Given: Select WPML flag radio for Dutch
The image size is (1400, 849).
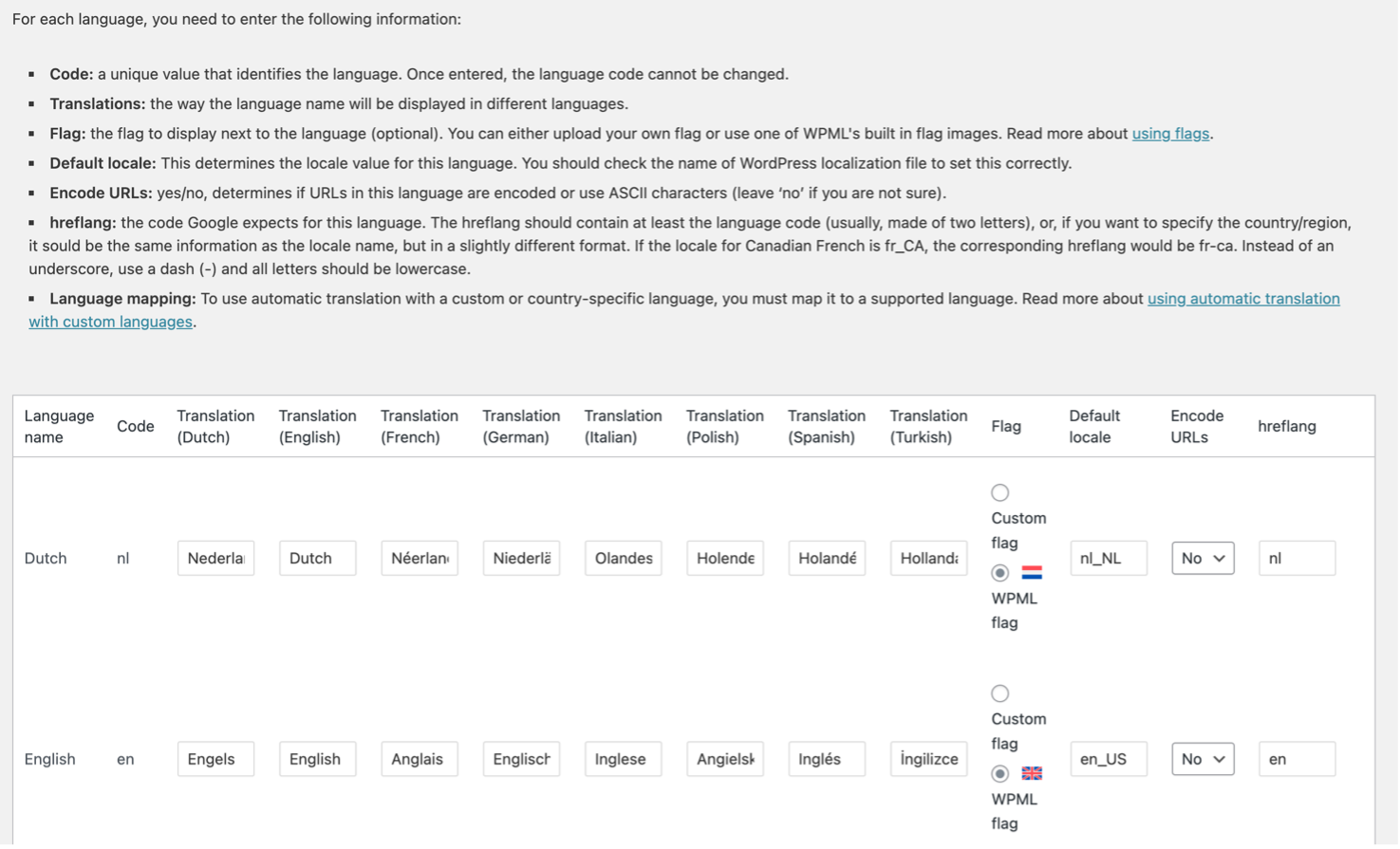Looking at the screenshot, I should pos(999,573).
